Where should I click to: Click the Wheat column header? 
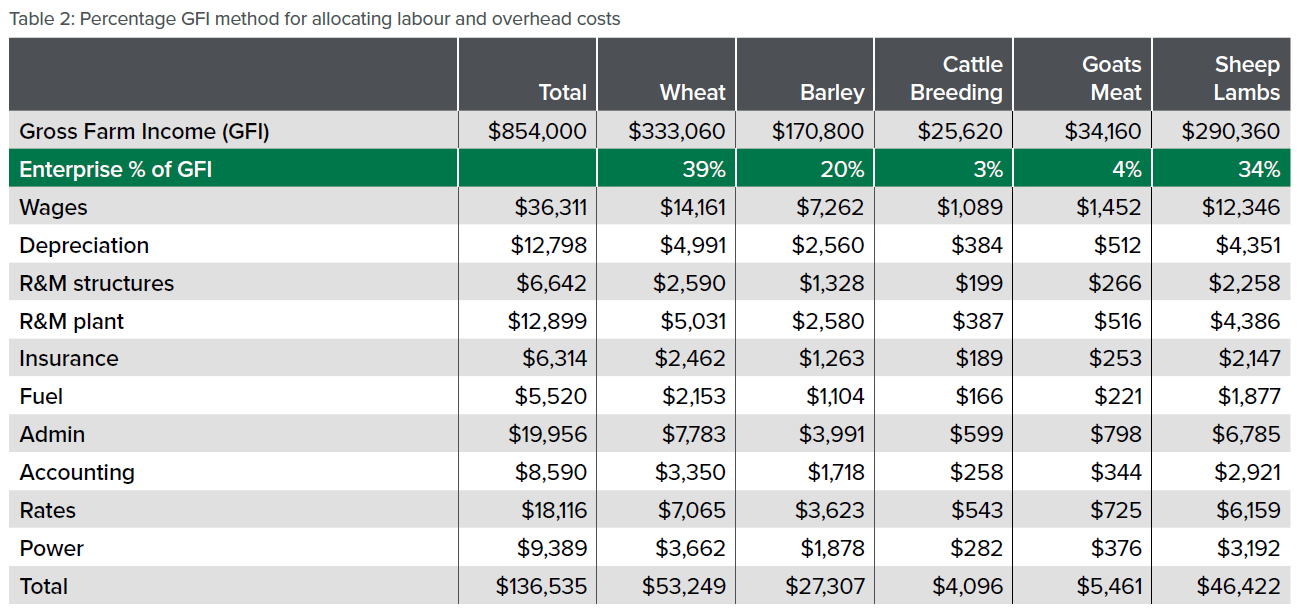pyautogui.click(x=692, y=92)
